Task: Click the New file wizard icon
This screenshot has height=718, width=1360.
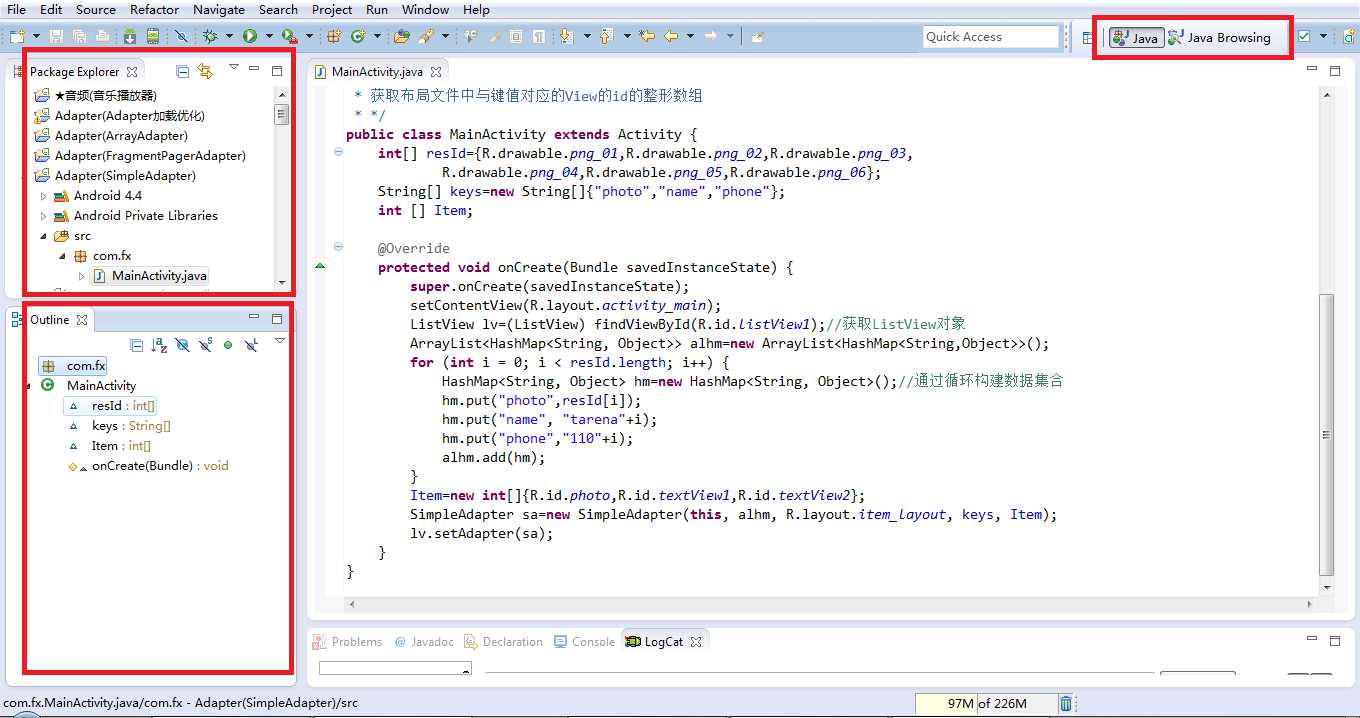Action: [17, 36]
